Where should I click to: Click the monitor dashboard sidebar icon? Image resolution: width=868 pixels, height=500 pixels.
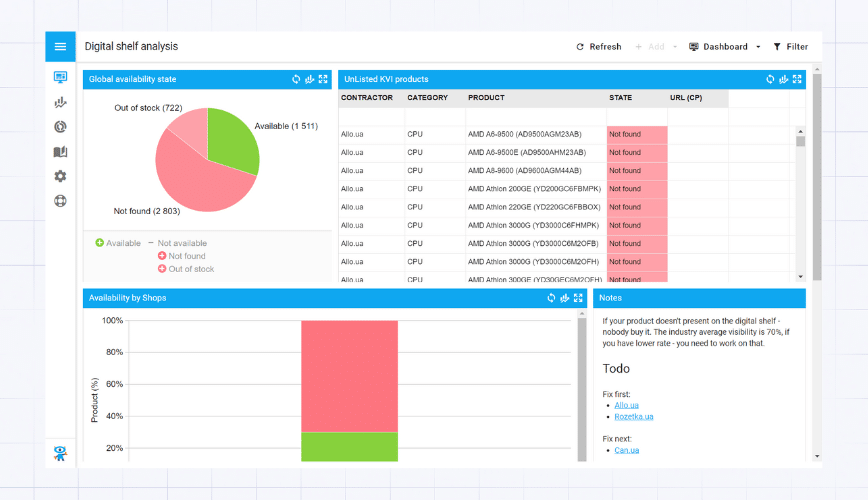(x=60, y=77)
